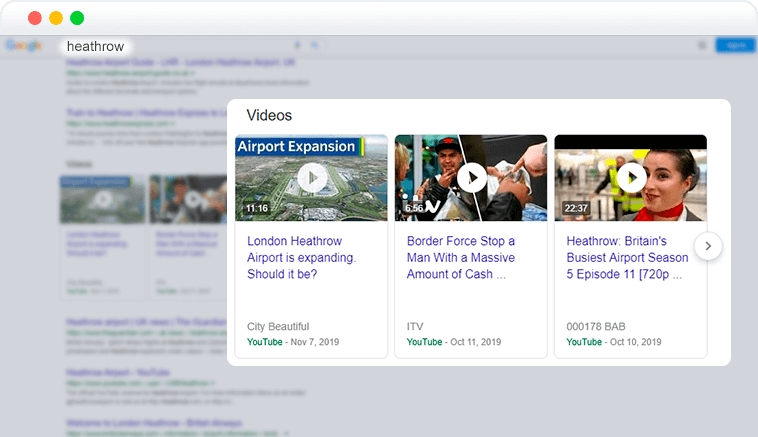The height and width of the screenshot is (437, 758).
Task: Click the microphone icon in the search bar
Action: point(297,45)
